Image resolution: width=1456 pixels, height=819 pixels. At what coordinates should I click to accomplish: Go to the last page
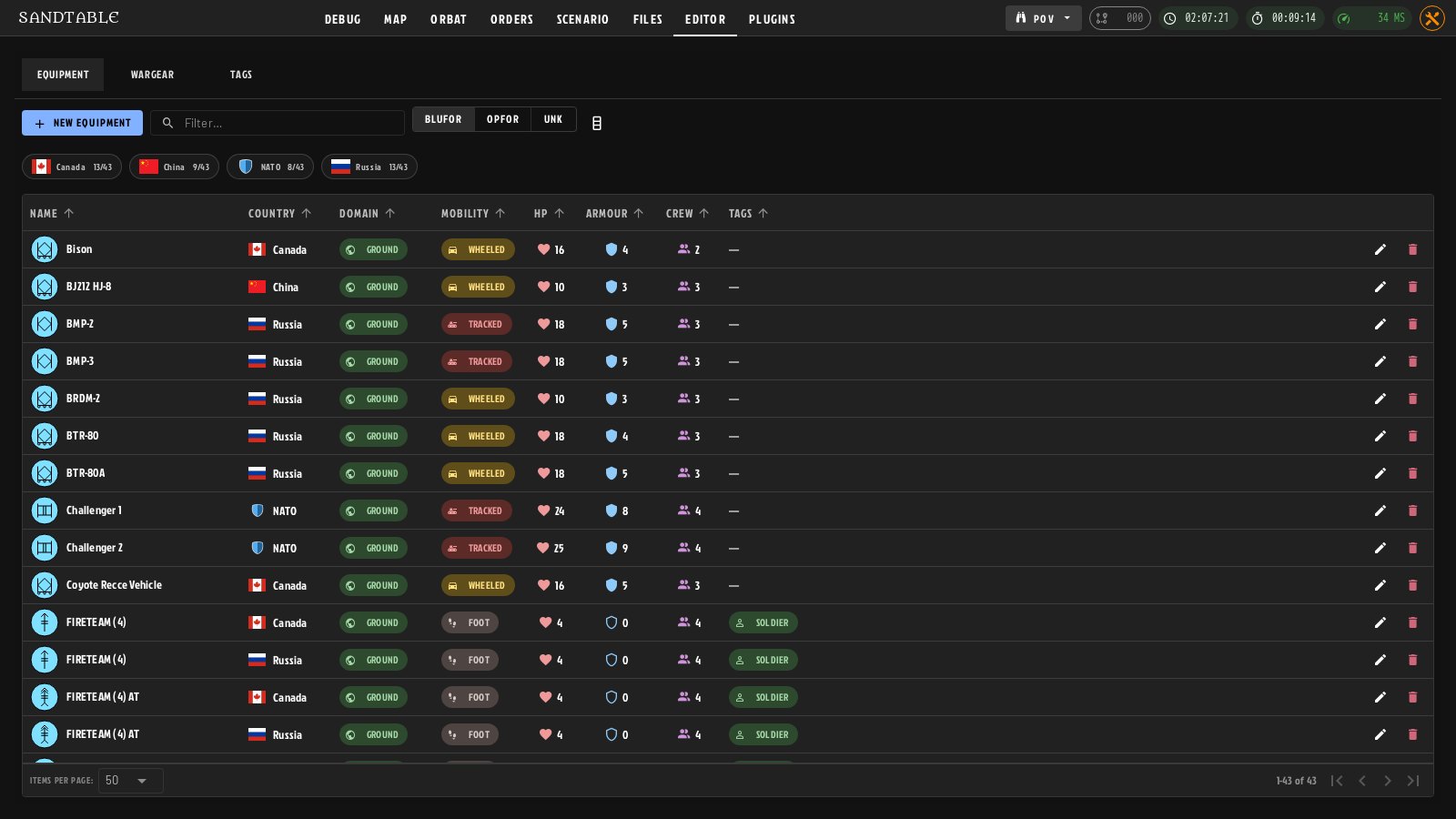click(x=1413, y=781)
